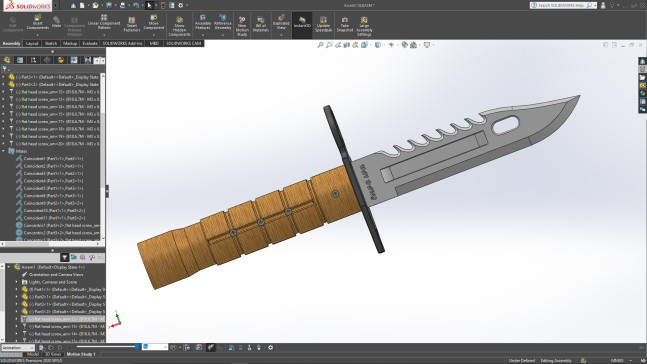Open the DisplayManager appearance tab

(61, 60)
